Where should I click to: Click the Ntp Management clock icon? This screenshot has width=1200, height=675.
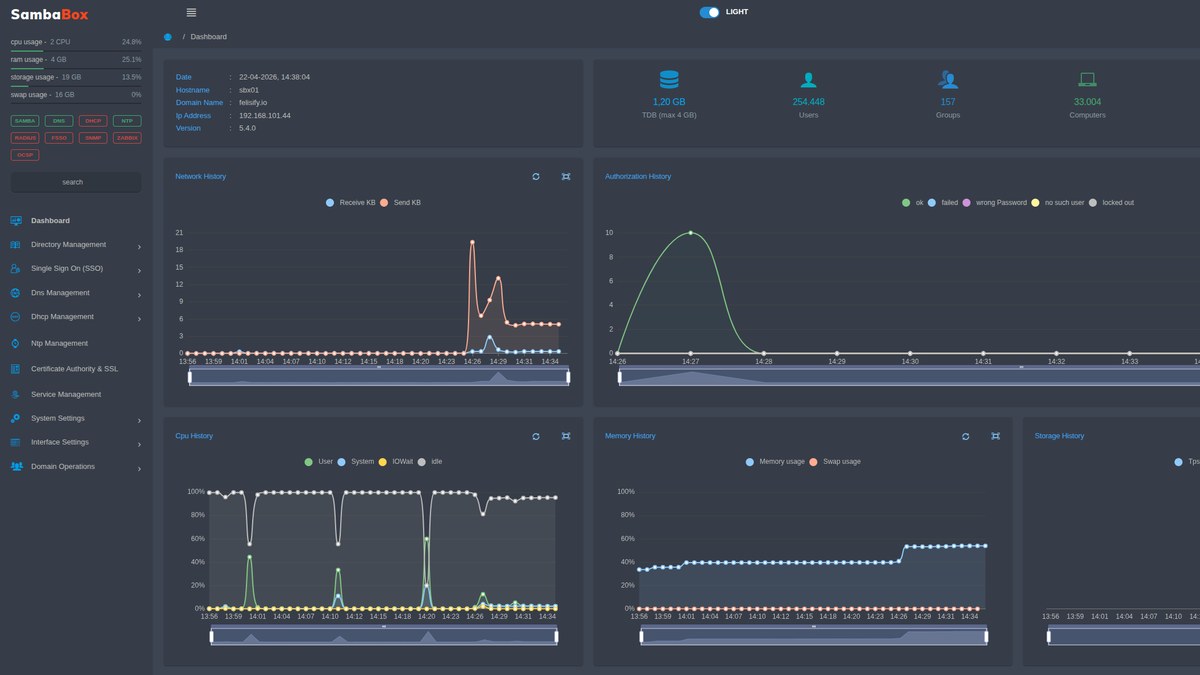tap(15, 343)
